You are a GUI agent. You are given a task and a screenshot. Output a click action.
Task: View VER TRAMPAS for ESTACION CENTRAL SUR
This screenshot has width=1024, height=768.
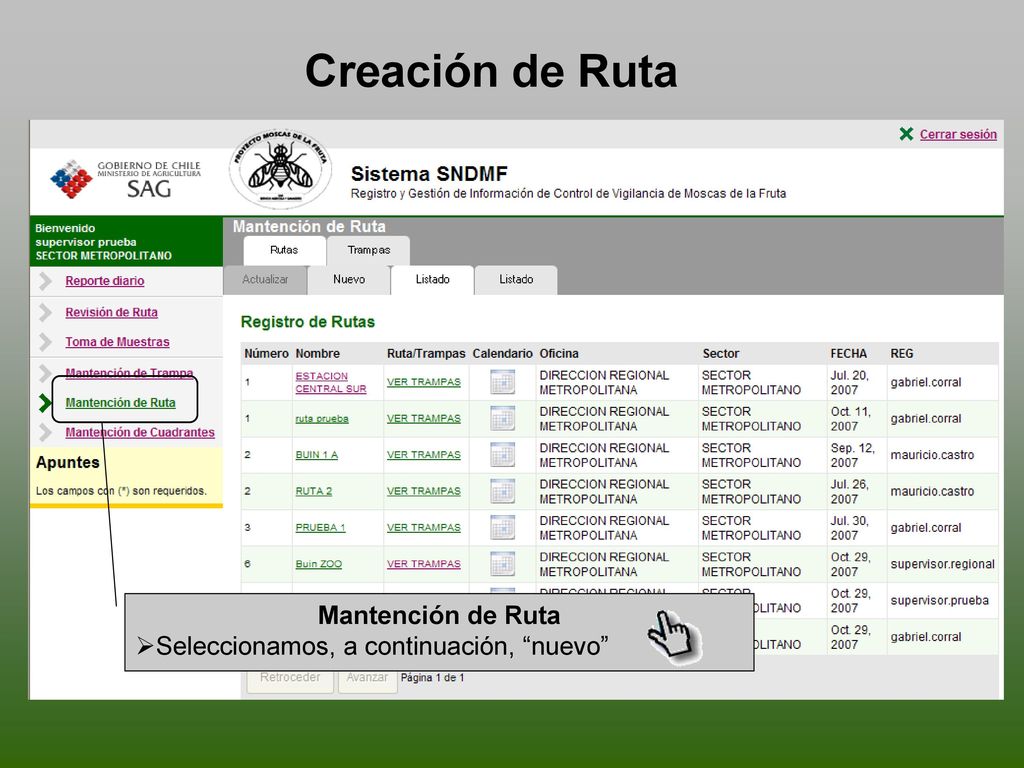pyautogui.click(x=423, y=382)
